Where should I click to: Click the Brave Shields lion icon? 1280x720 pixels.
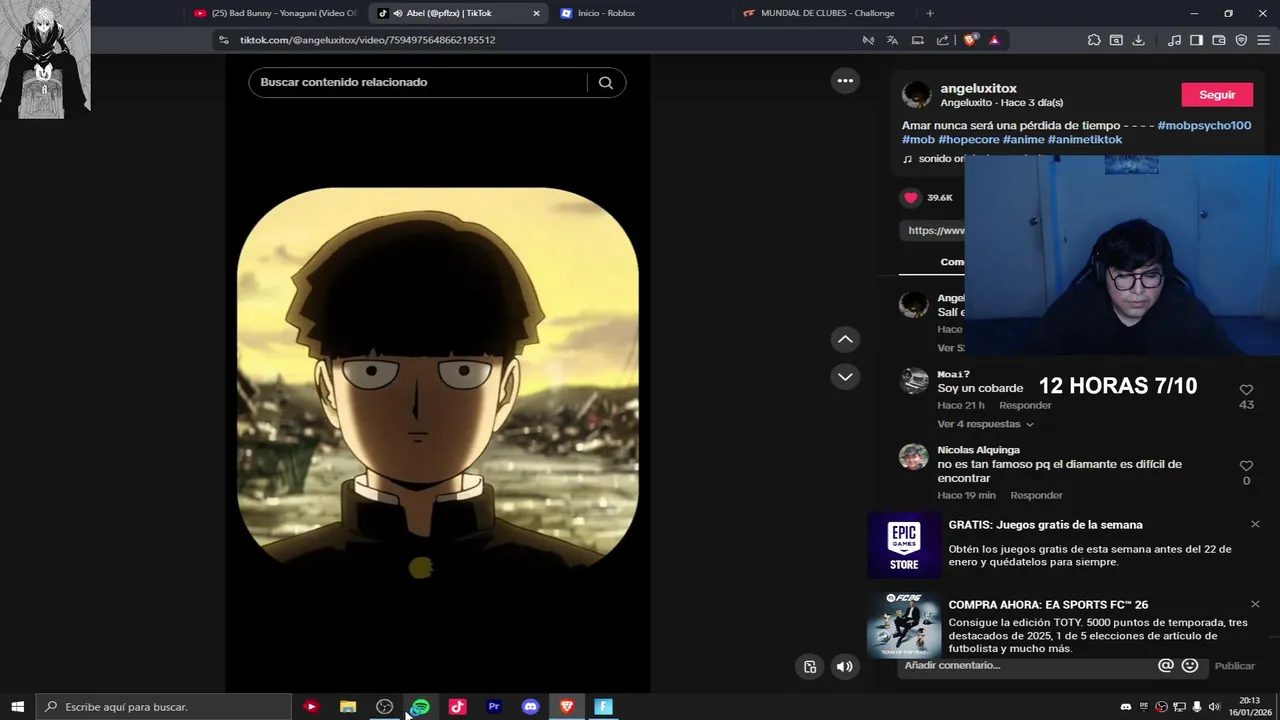coord(970,40)
